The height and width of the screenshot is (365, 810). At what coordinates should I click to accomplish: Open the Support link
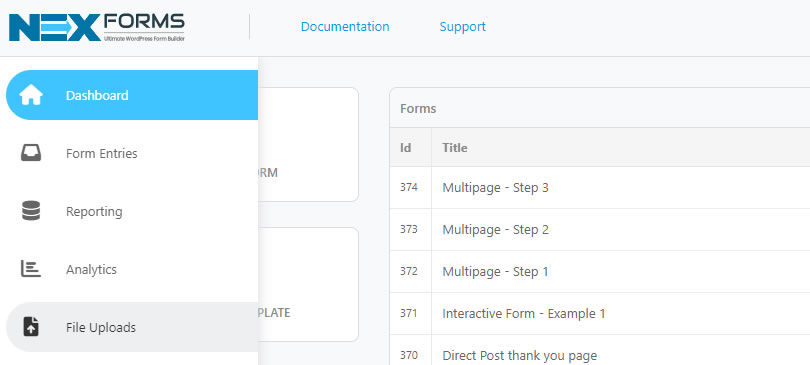tap(462, 26)
